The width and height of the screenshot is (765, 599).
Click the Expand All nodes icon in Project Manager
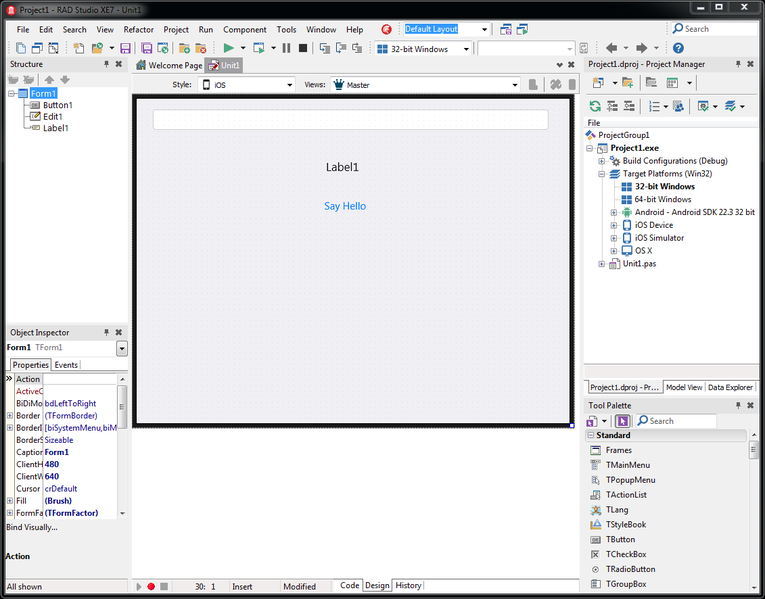click(x=612, y=106)
